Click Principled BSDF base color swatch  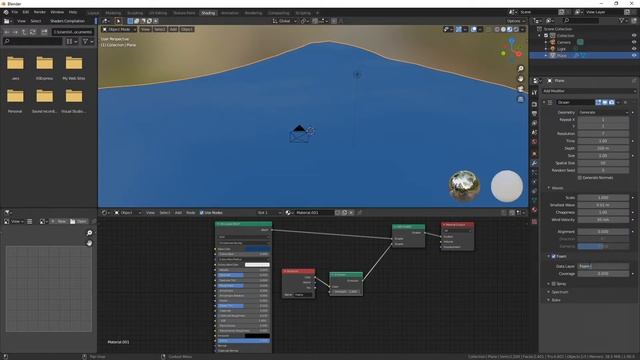pos(257,249)
